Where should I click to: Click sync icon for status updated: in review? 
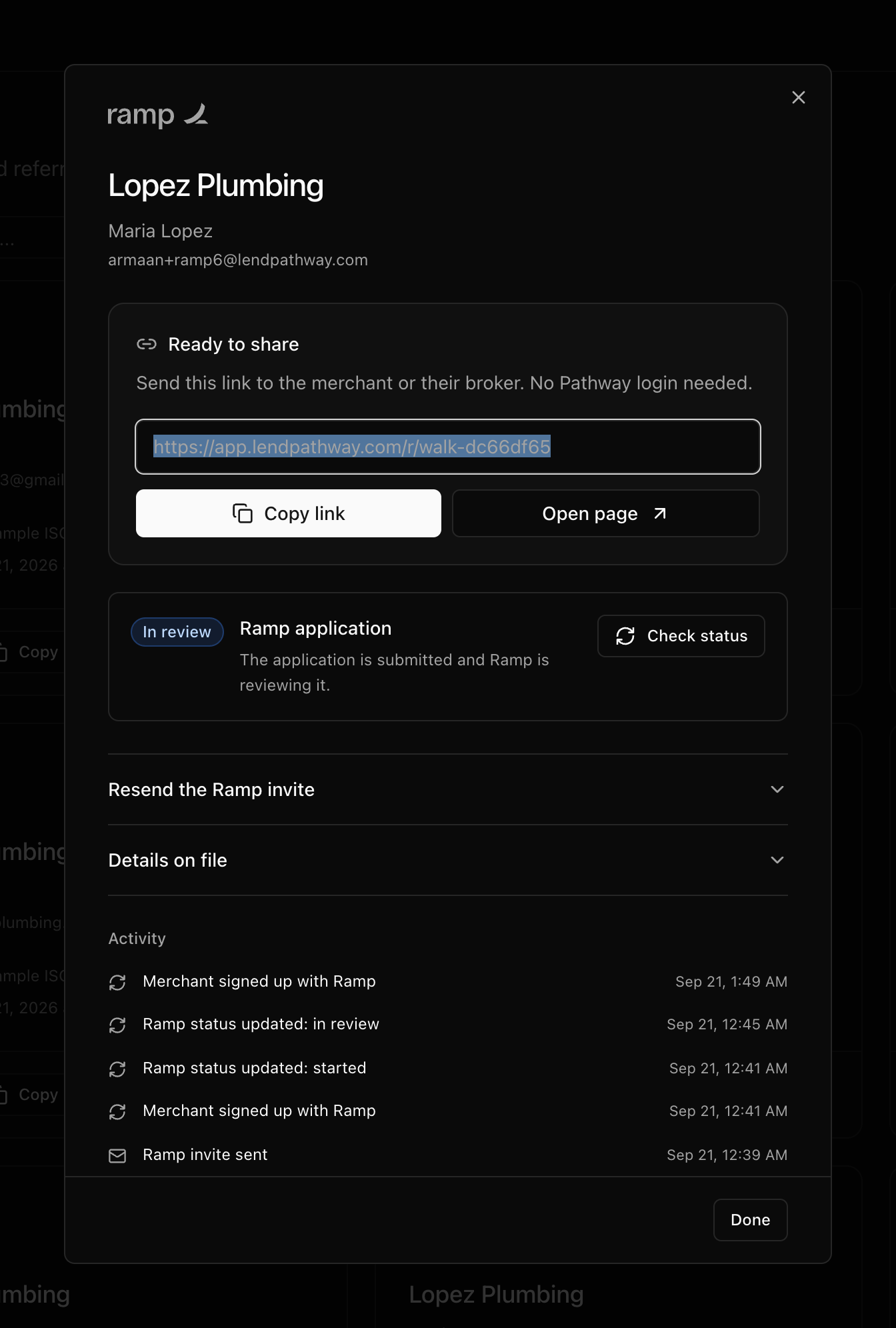click(x=117, y=1025)
